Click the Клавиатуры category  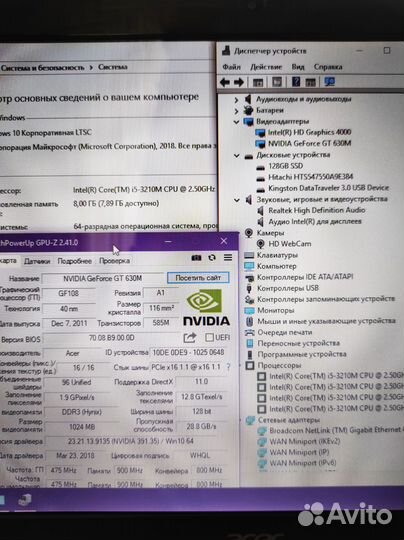tap(277, 255)
